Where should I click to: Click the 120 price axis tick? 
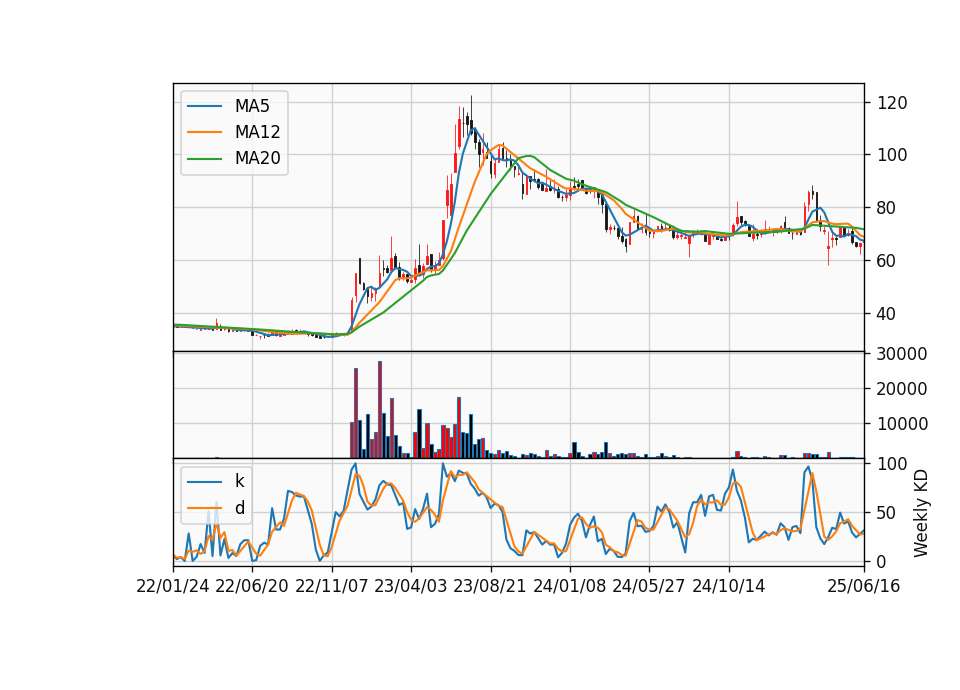(892, 103)
